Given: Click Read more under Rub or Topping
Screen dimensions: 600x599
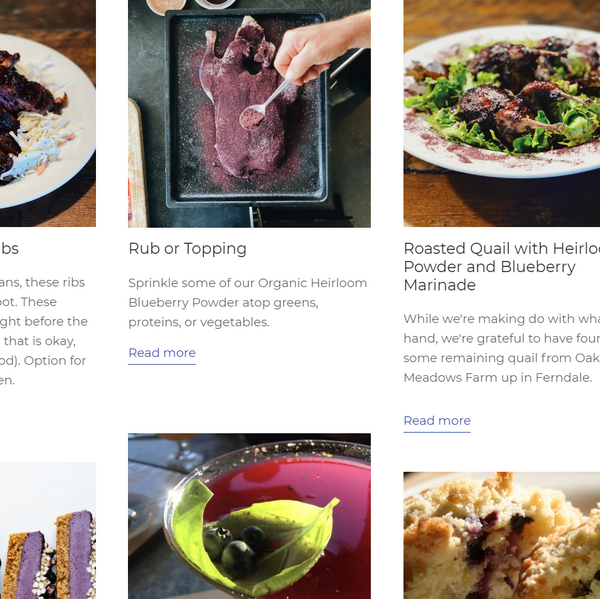Looking at the screenshot, I should [x=162, y=353].
